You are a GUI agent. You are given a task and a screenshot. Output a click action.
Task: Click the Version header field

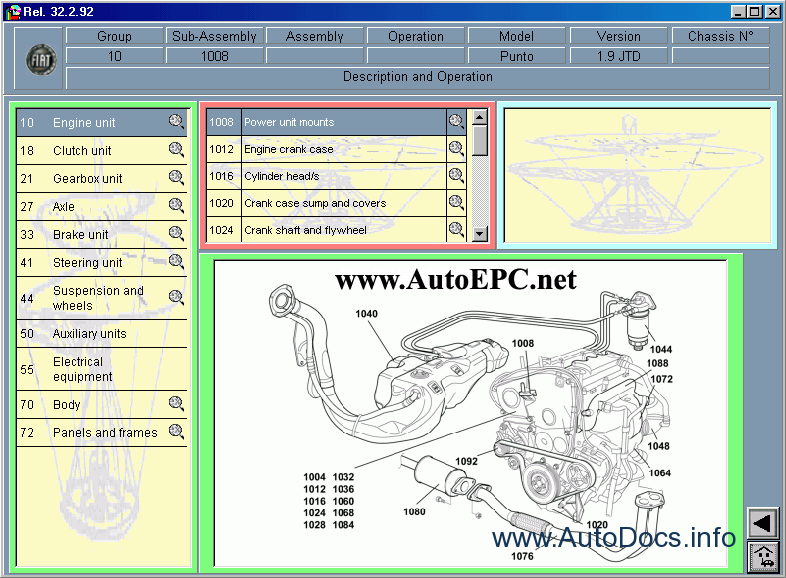tap(619, 36)
